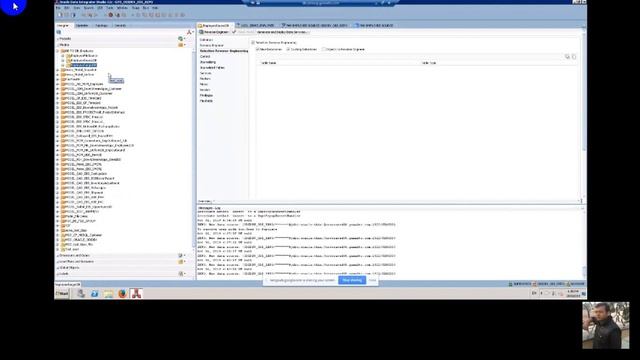Click the checkmark icon beside Reverse Engineer
This screenshot has height=360, width=640.
click(x=234, y=32)
